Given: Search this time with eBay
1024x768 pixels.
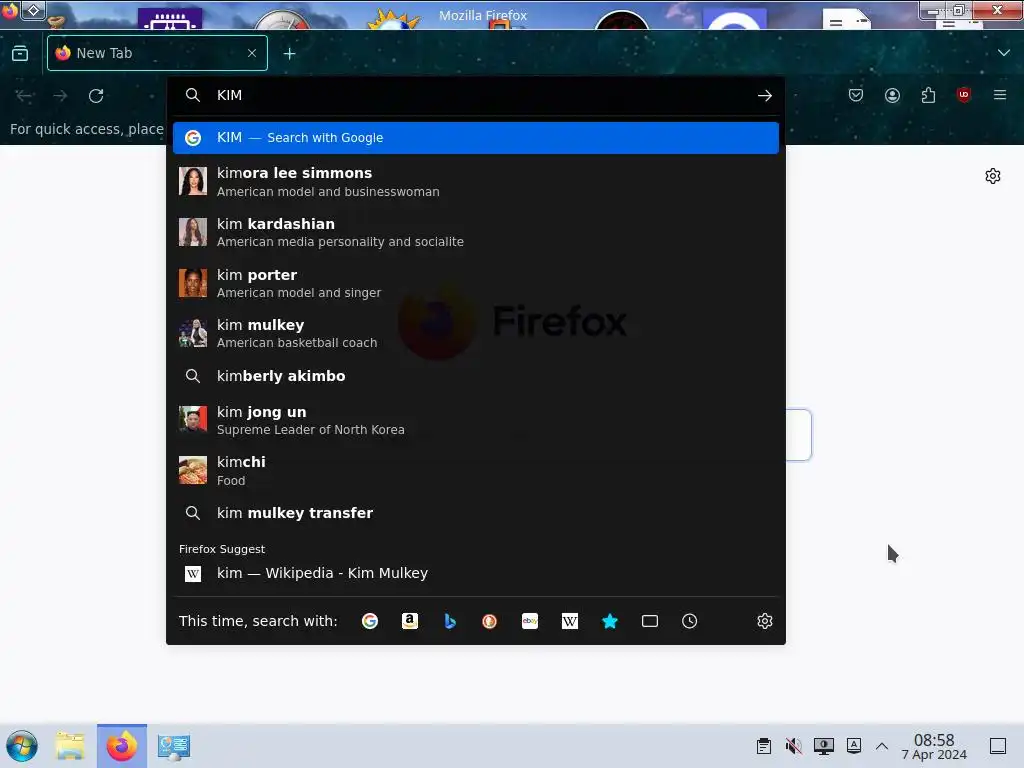Looking at the screenshot, I should pyautogui.click(x=530, y=621).
